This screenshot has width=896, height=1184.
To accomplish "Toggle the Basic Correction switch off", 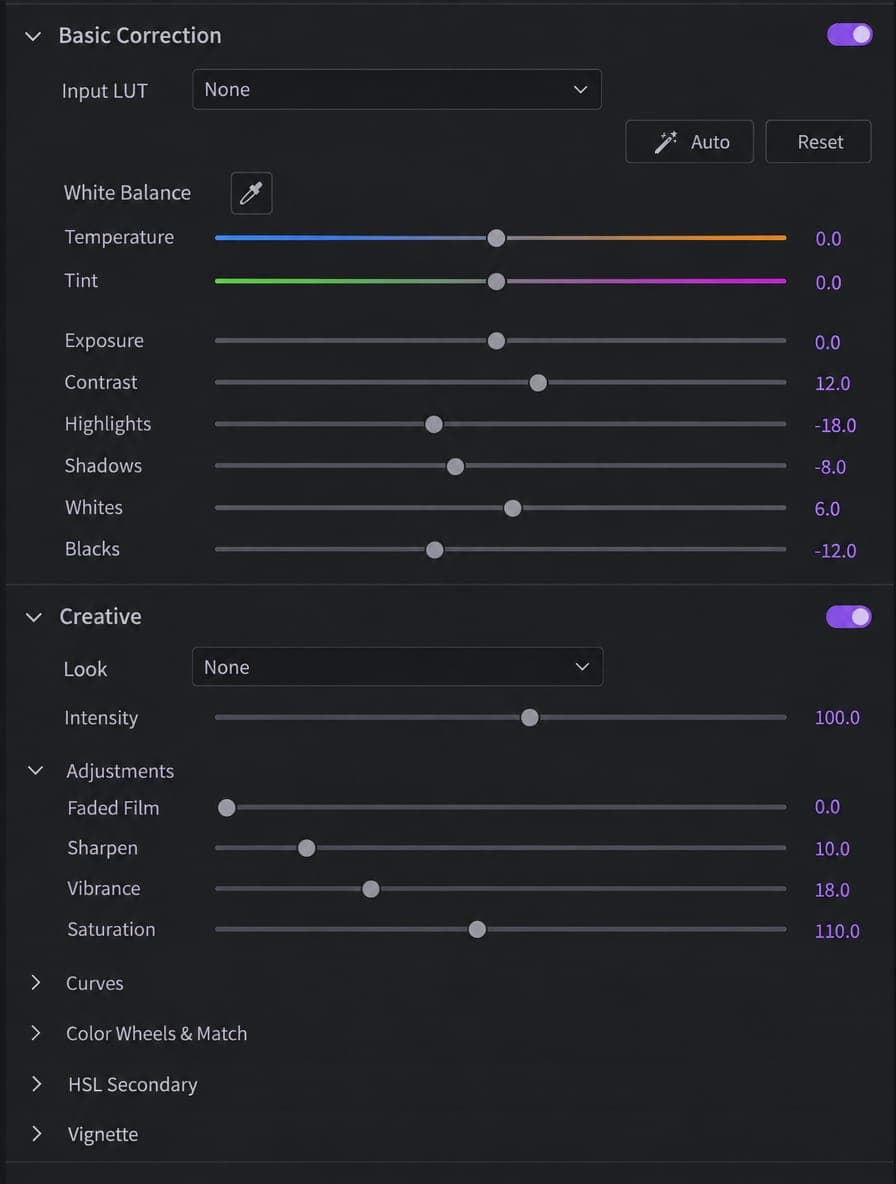I will click(850, 35).
